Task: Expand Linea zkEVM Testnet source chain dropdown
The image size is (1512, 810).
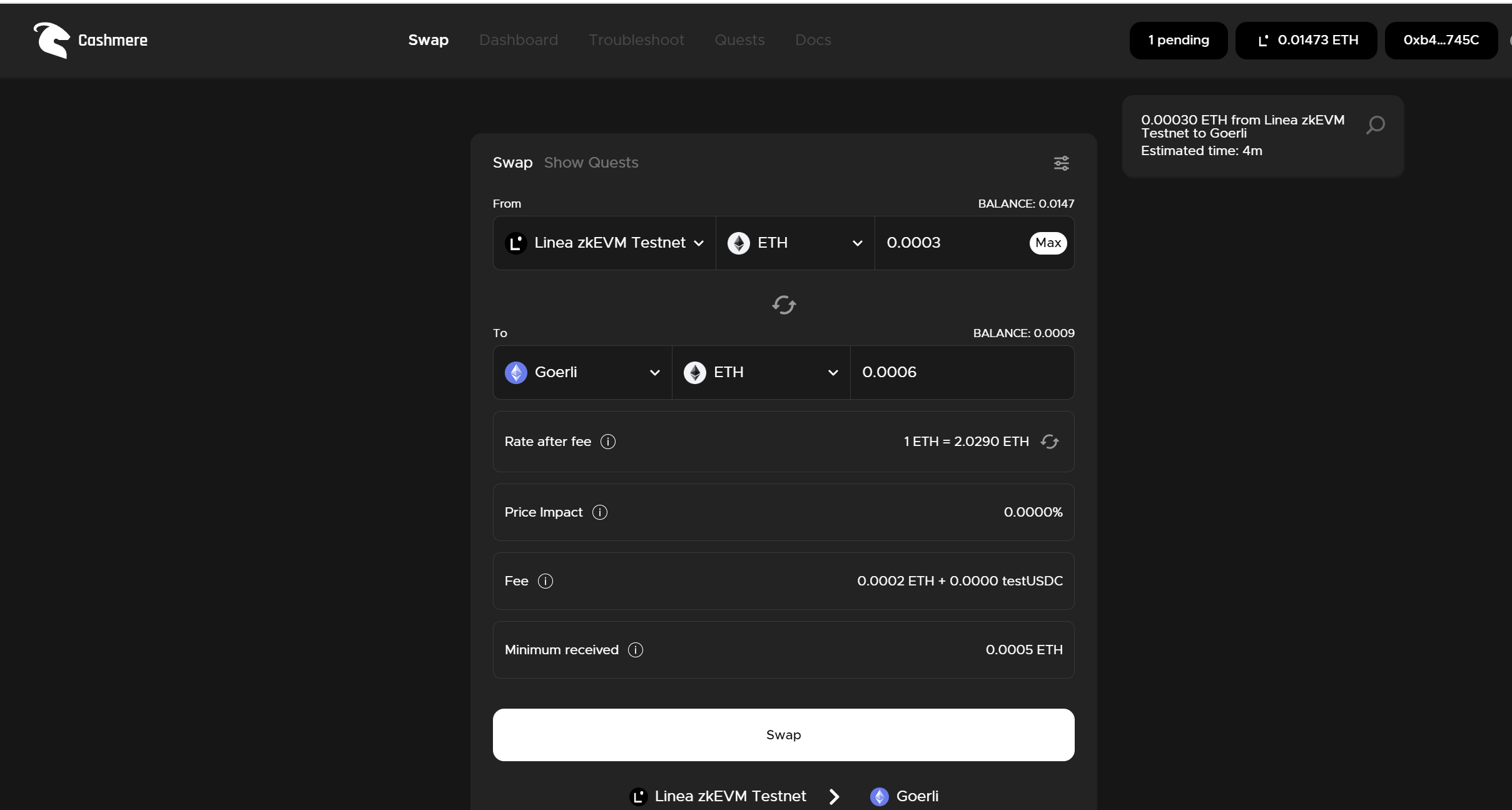Action: 604,243
